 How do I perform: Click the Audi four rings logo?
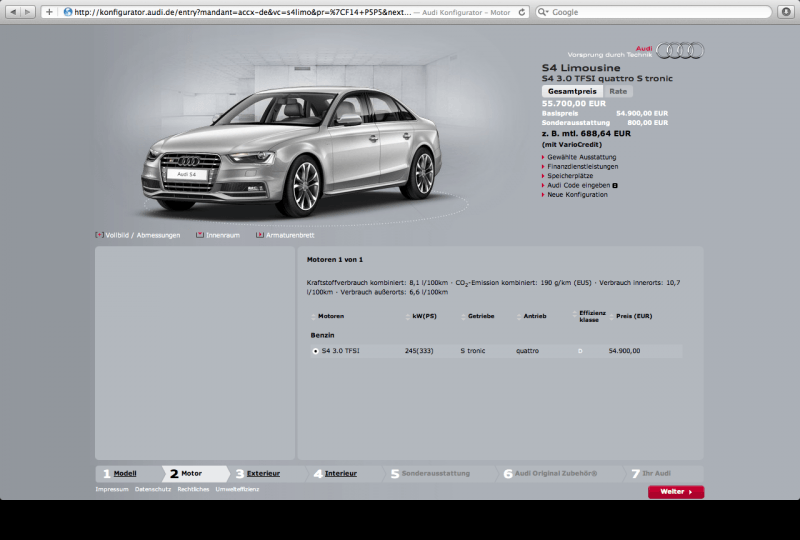point(680,50)
